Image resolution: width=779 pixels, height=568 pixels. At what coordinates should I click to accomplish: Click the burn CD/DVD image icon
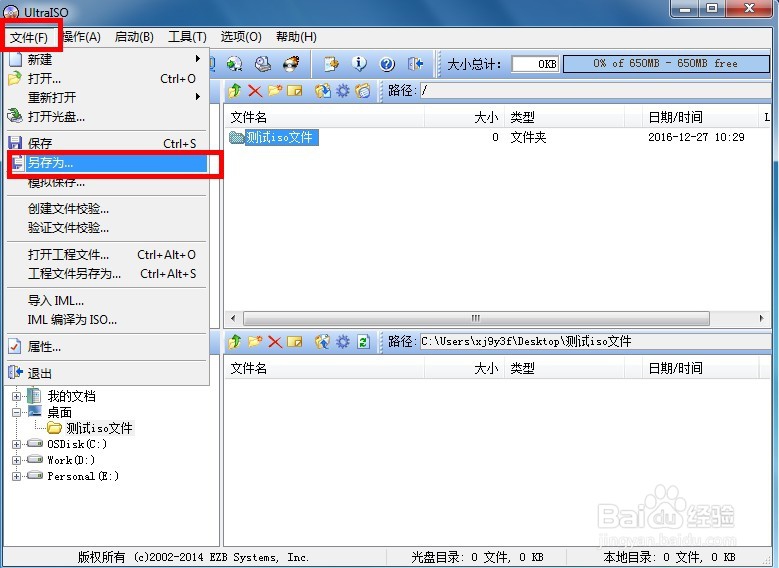point(292,64)
